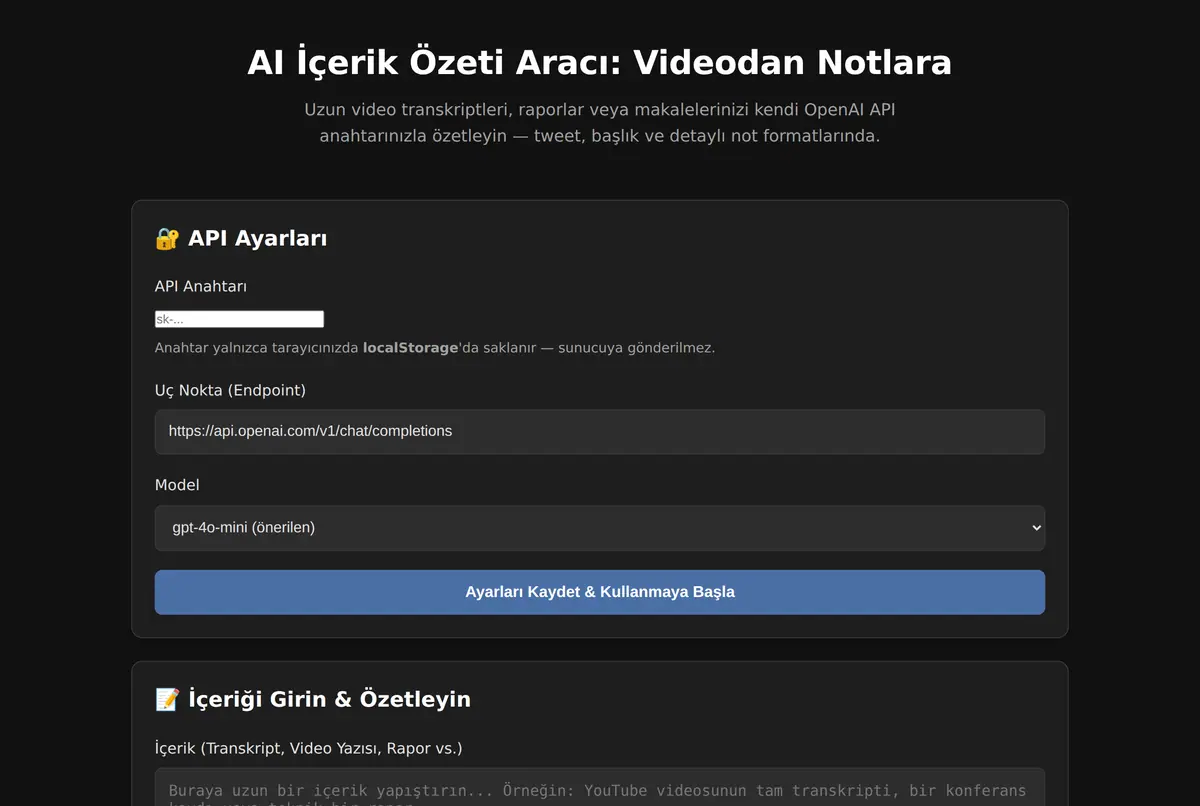Click the Uç Nokta endpoint URL field
The image size is (1200, 806).
[600, 432]
